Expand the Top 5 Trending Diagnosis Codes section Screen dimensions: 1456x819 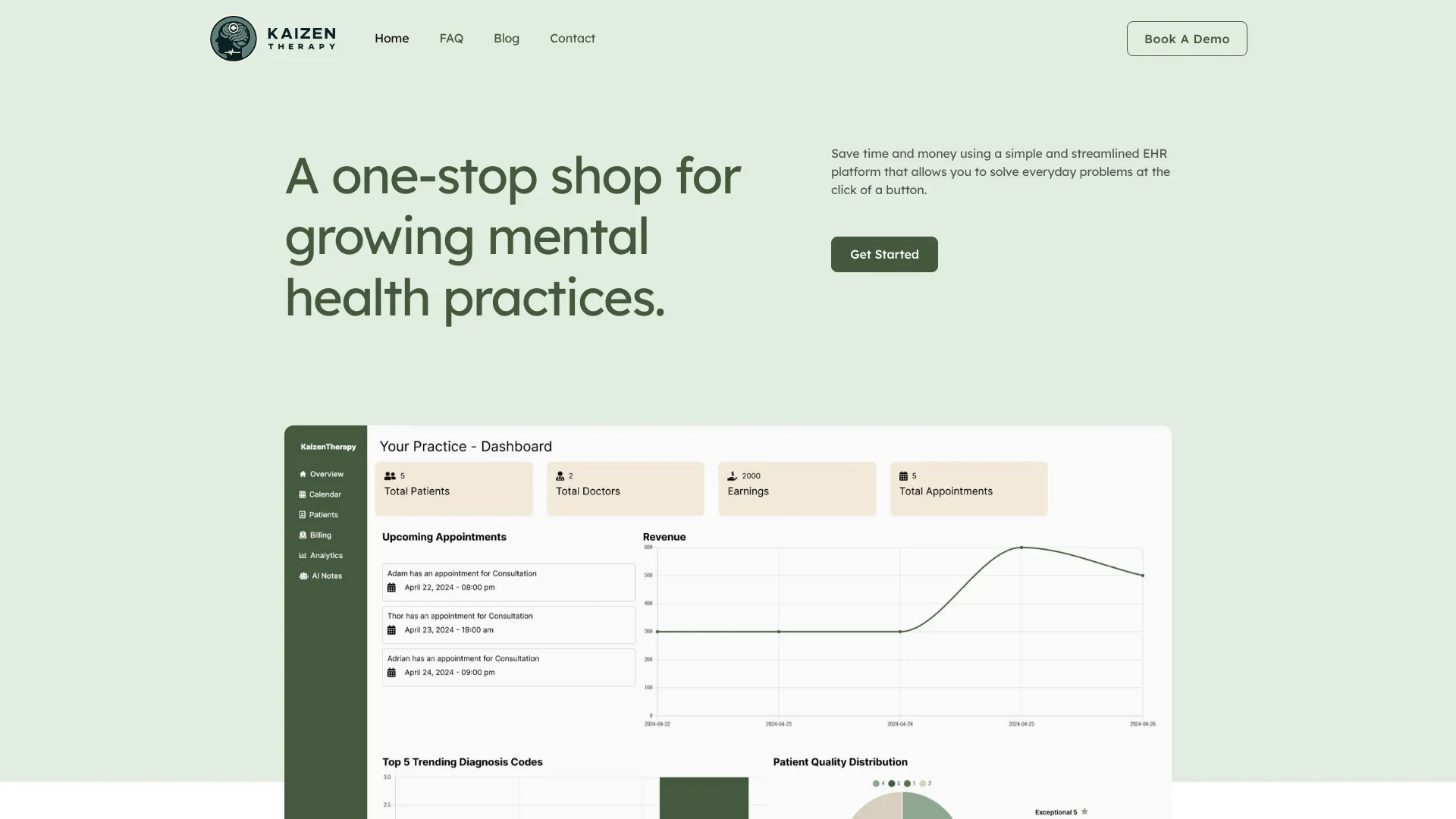[461, 761]
